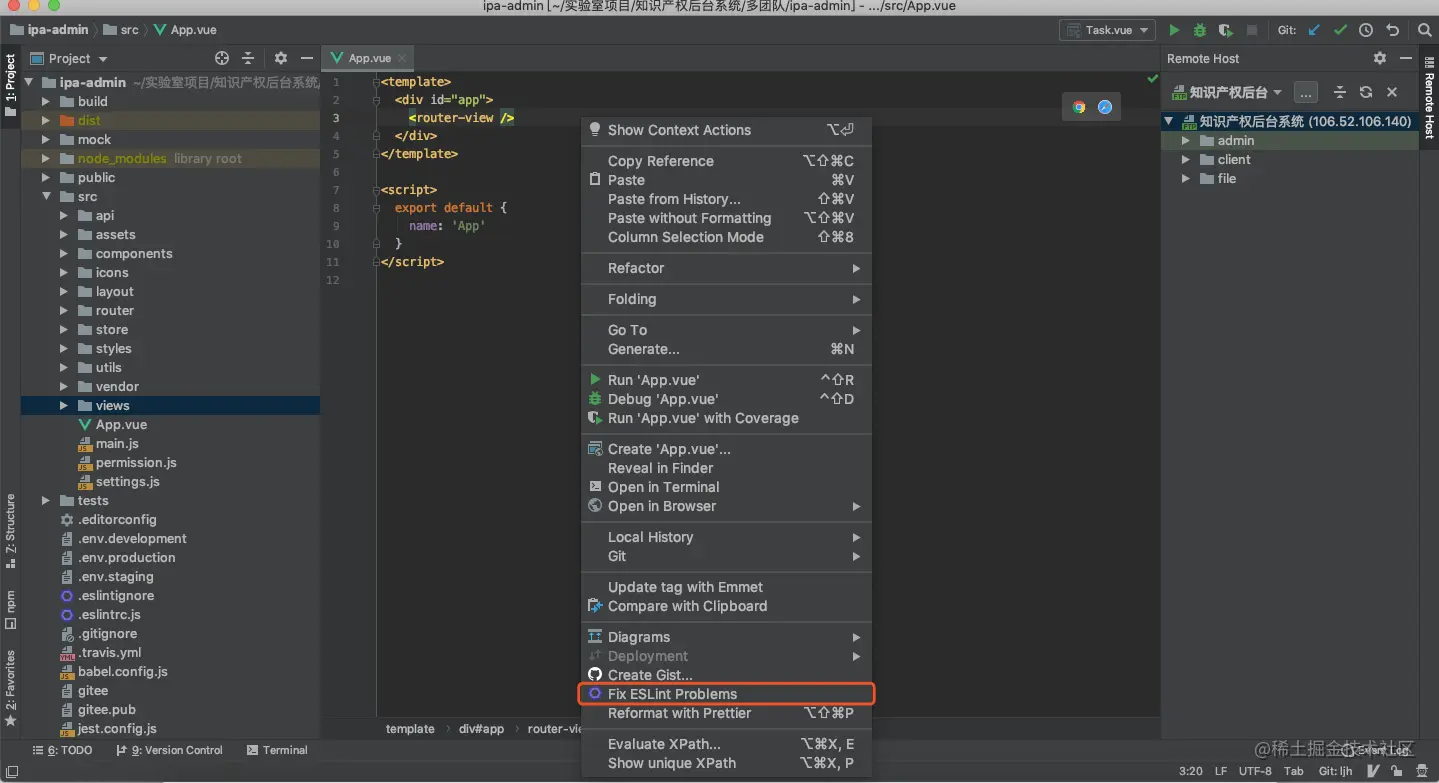Viewport: 1439px width, 783px height.
Task: Choose Reformat with Prettier
Action: [x=726, y=713]
